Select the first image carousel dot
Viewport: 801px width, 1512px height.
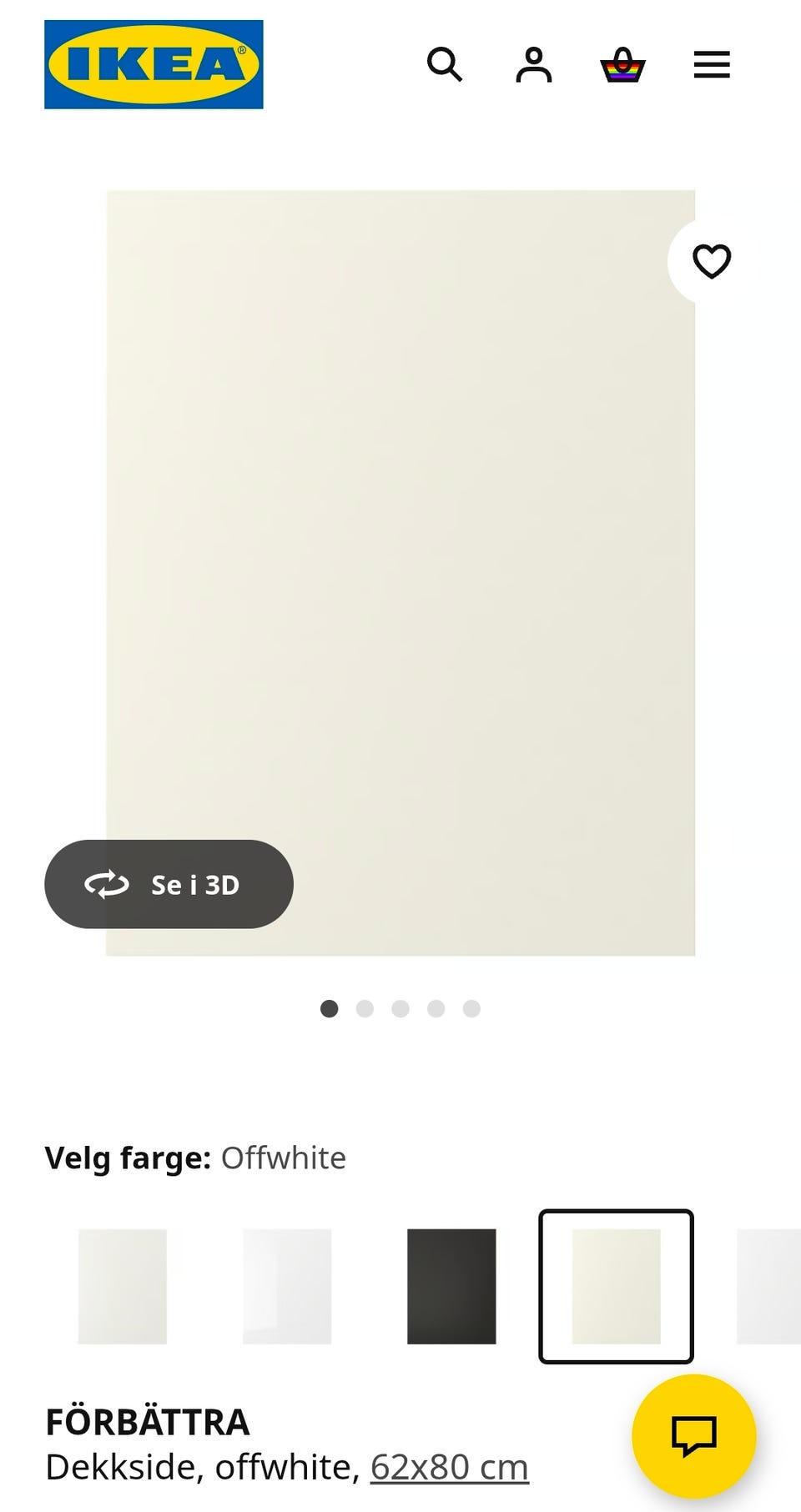pyautogui.click(x=330, y=1008)
